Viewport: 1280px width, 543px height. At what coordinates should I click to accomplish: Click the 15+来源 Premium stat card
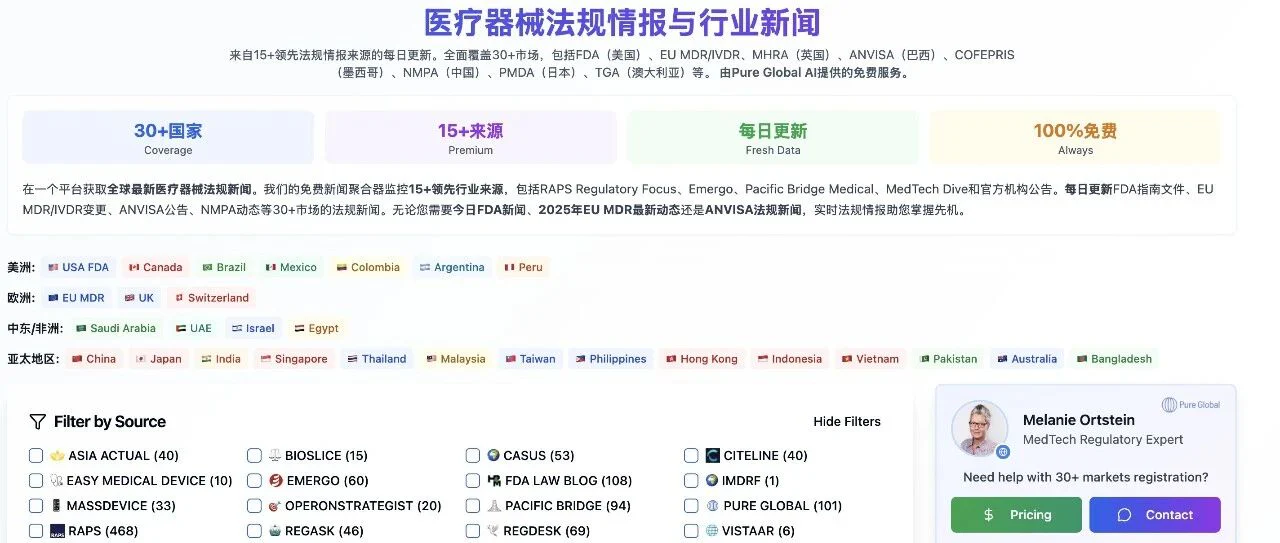click(x=470, y=138)
